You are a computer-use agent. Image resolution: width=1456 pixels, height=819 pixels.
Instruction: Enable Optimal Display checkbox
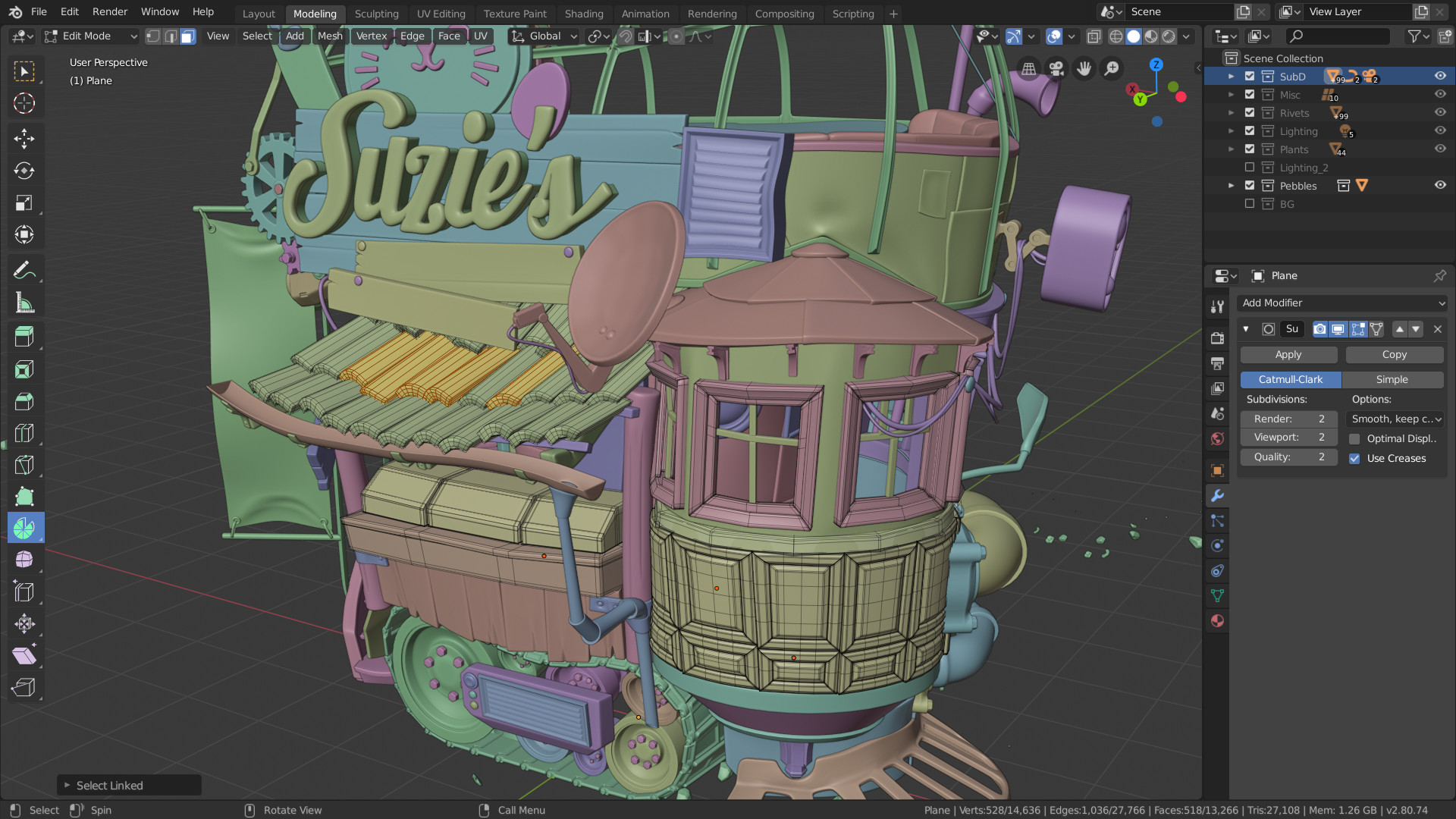point(1355,438)
